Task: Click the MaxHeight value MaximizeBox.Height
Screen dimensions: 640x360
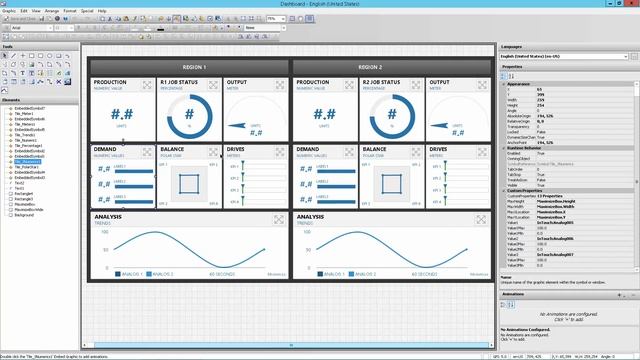Action: 556,201
